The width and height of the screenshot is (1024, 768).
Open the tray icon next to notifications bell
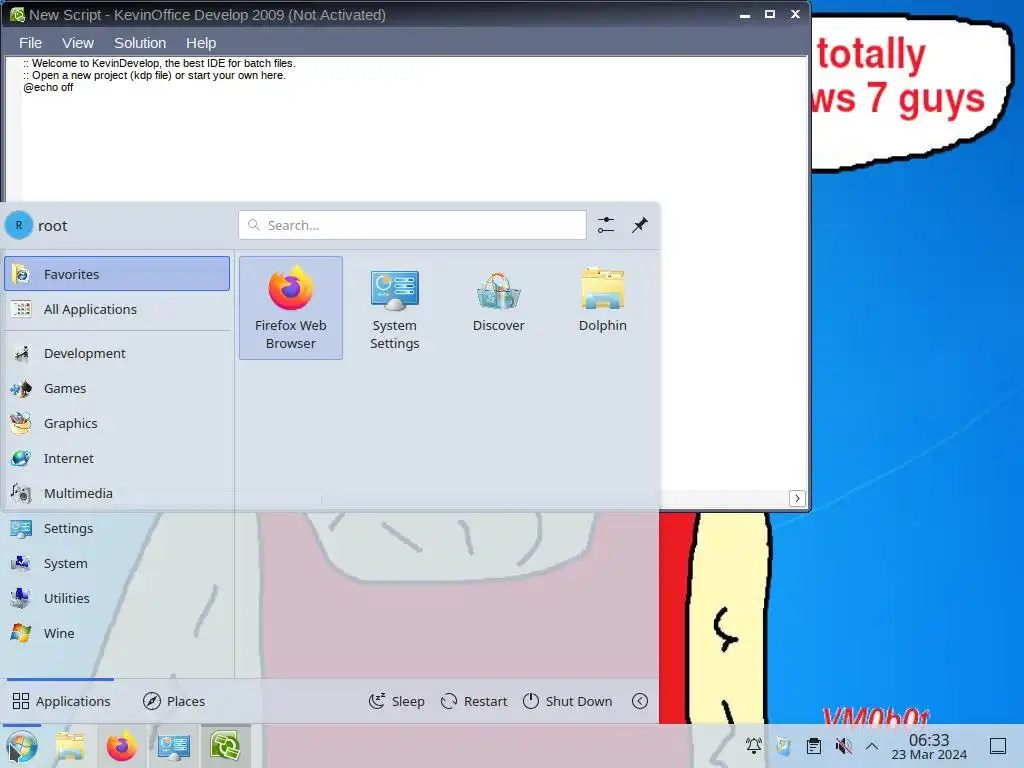(784, 746)
